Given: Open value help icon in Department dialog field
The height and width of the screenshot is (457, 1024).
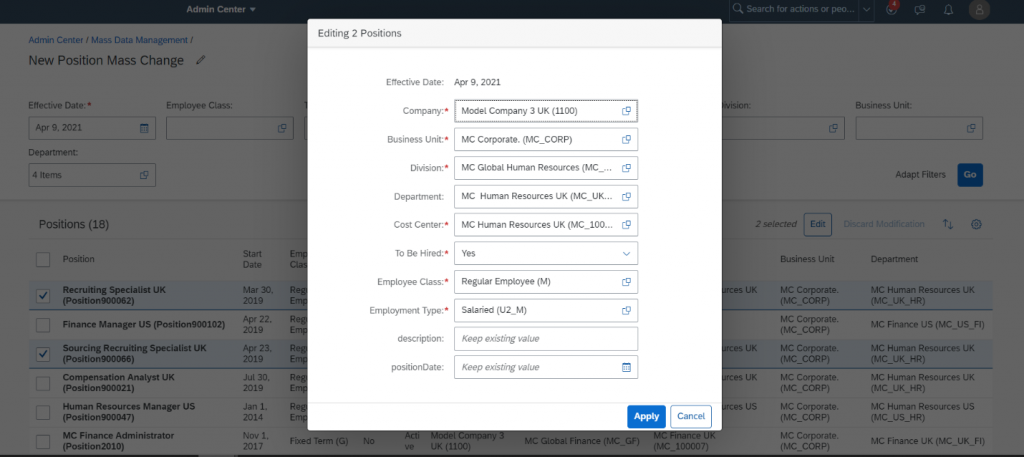Looking at the screenshot, I should pyautogui.click(x=626, y=197).
